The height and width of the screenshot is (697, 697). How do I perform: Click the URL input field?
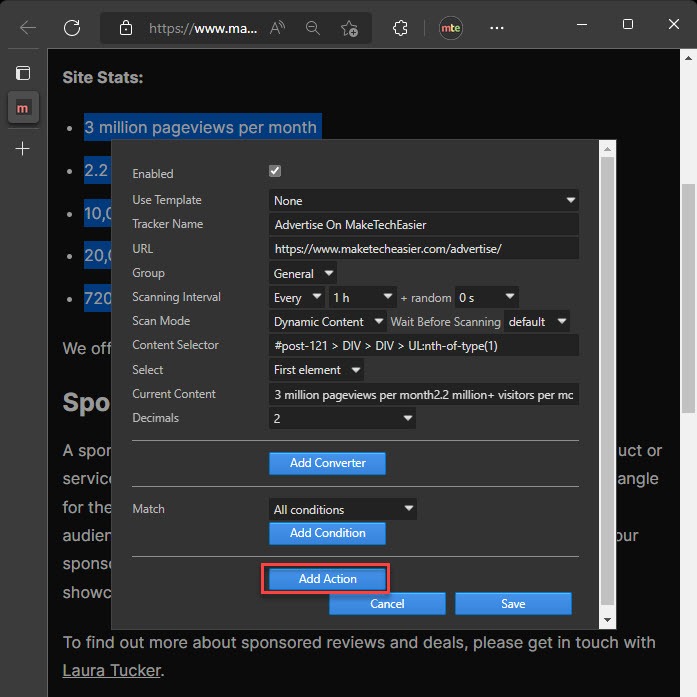coord(424,248)
